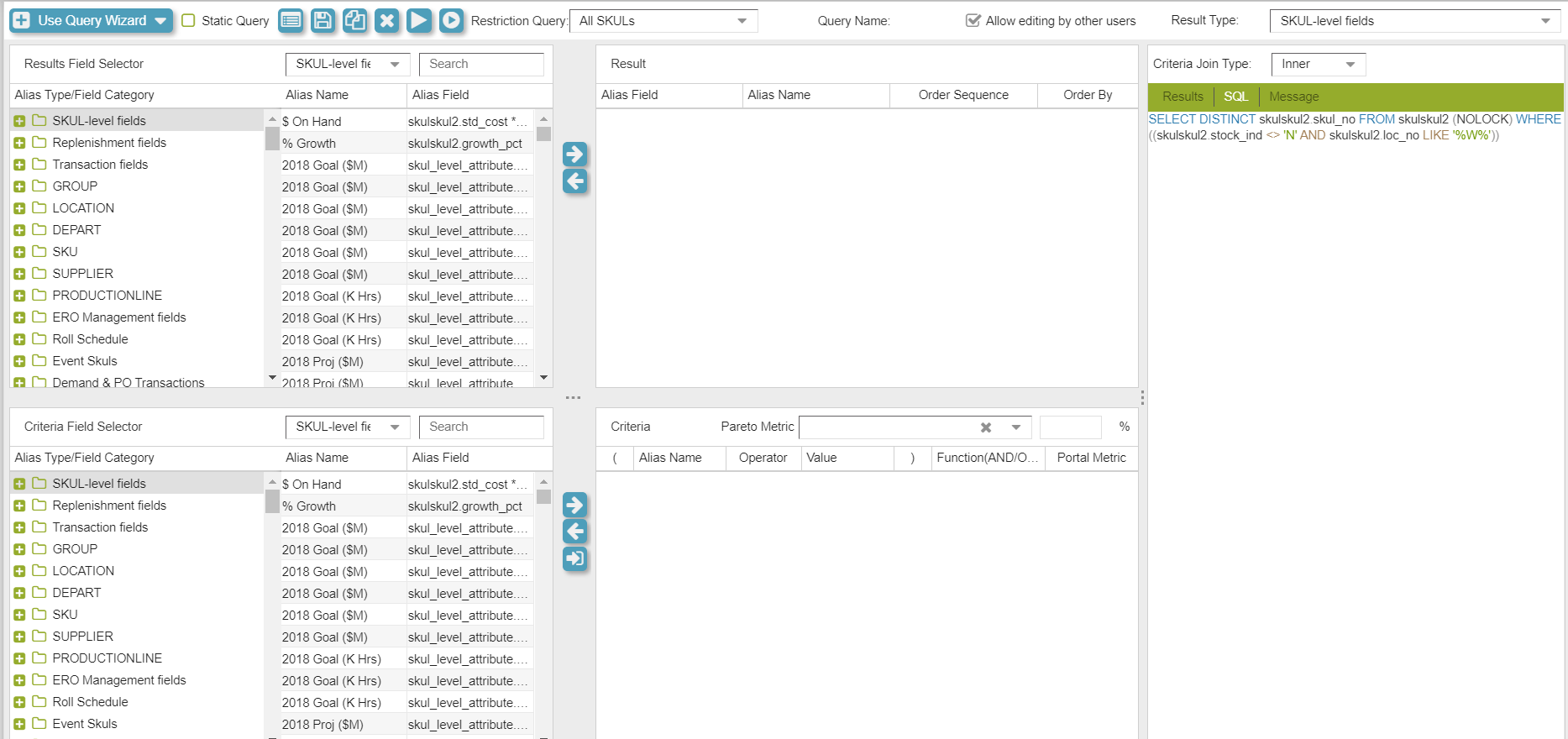Screen dimensions: 1568x739
Task: Open the Result Type dropdown
Action: 1414,21
